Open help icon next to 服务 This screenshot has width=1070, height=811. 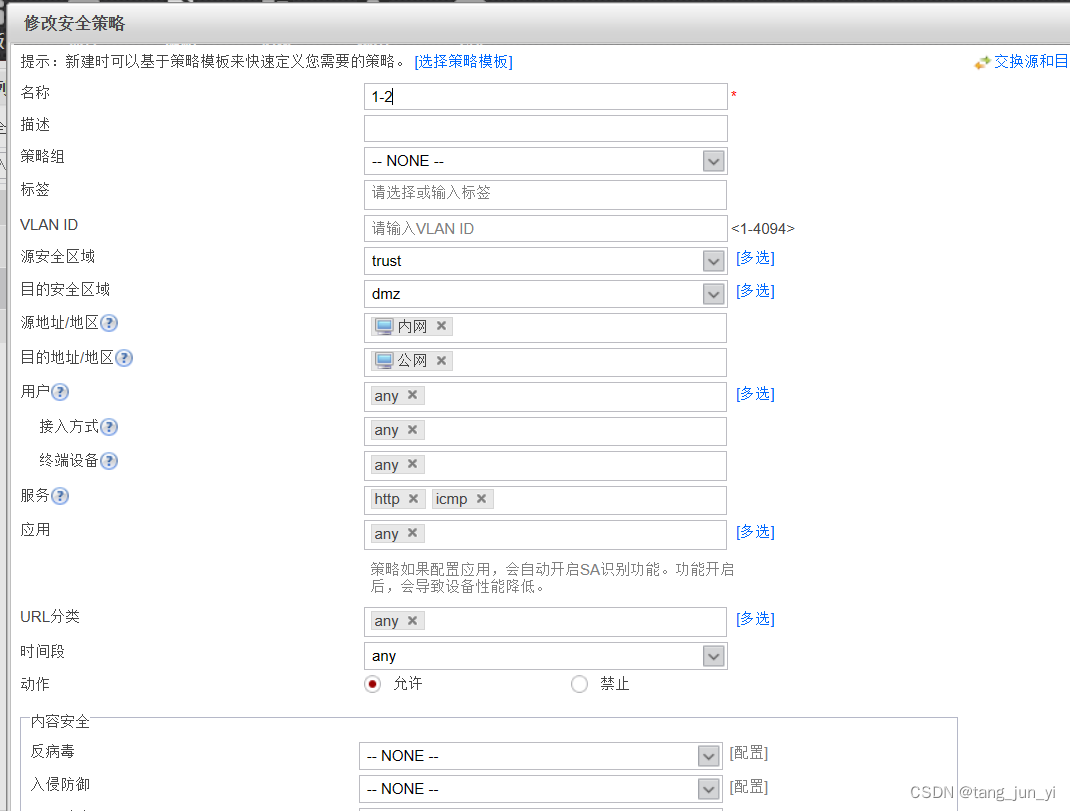[60, 496]
